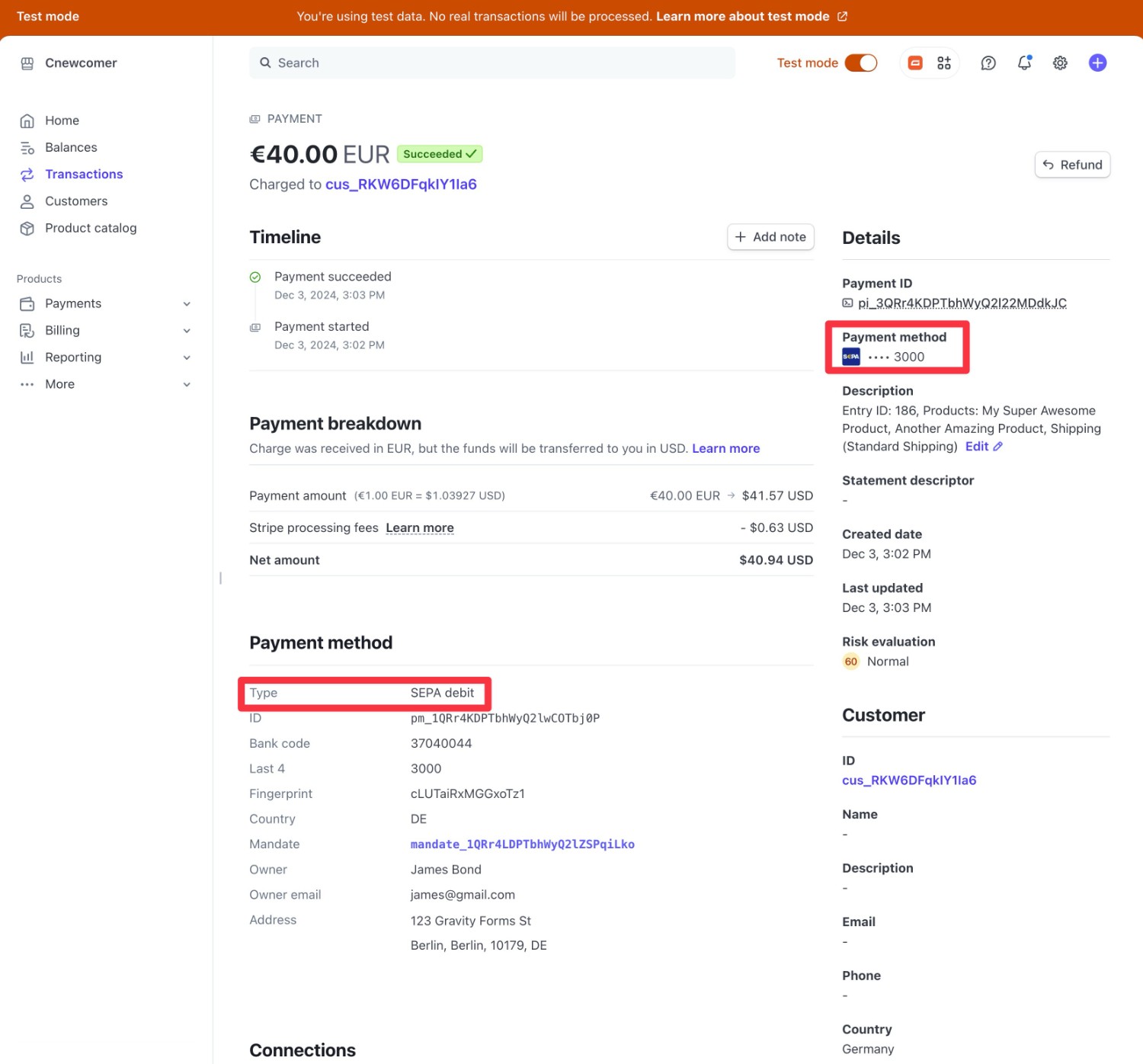Image resolution: width=1143 pixels, height=1064 pixels.
Task: Click the external link icon in test banner
Action: (x=842, y=17)
